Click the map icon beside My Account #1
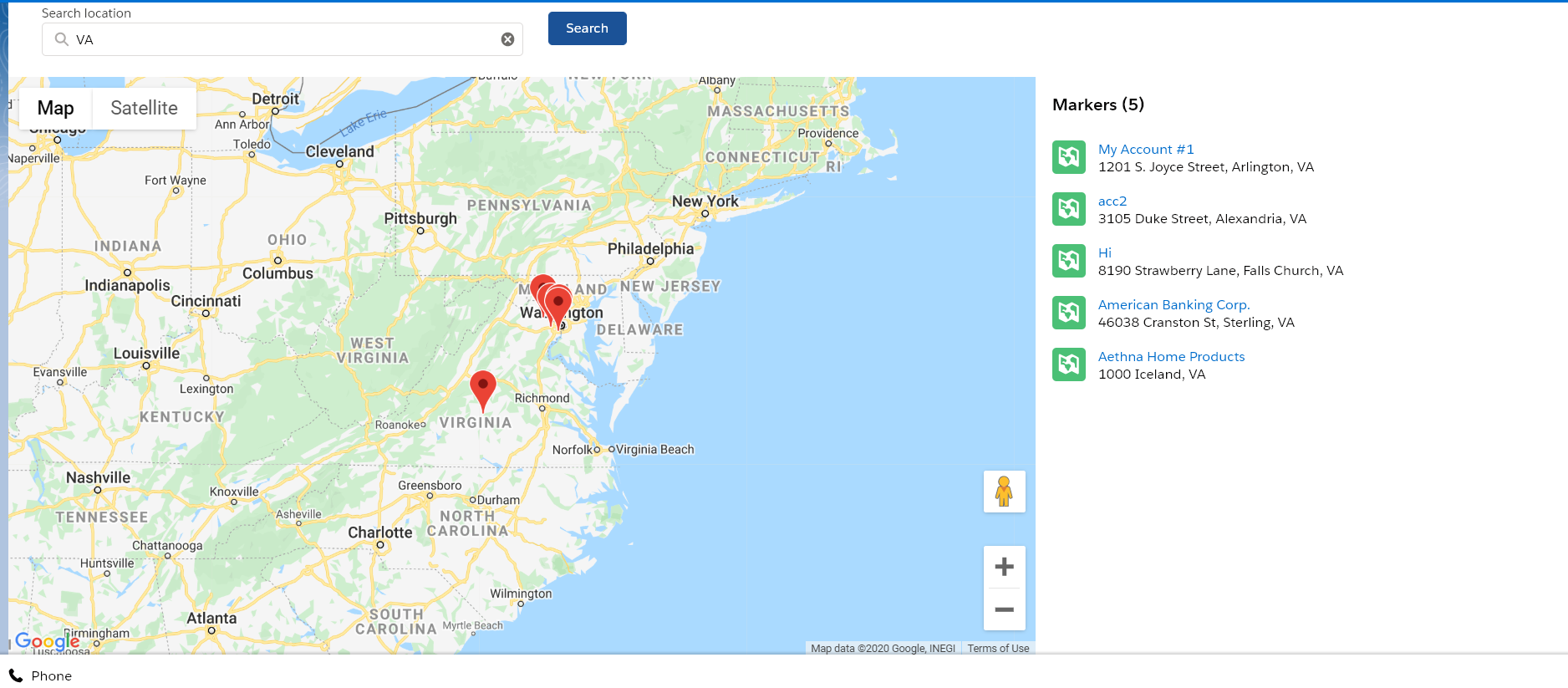This screenshot has width=1568, height=688. 1069,157
